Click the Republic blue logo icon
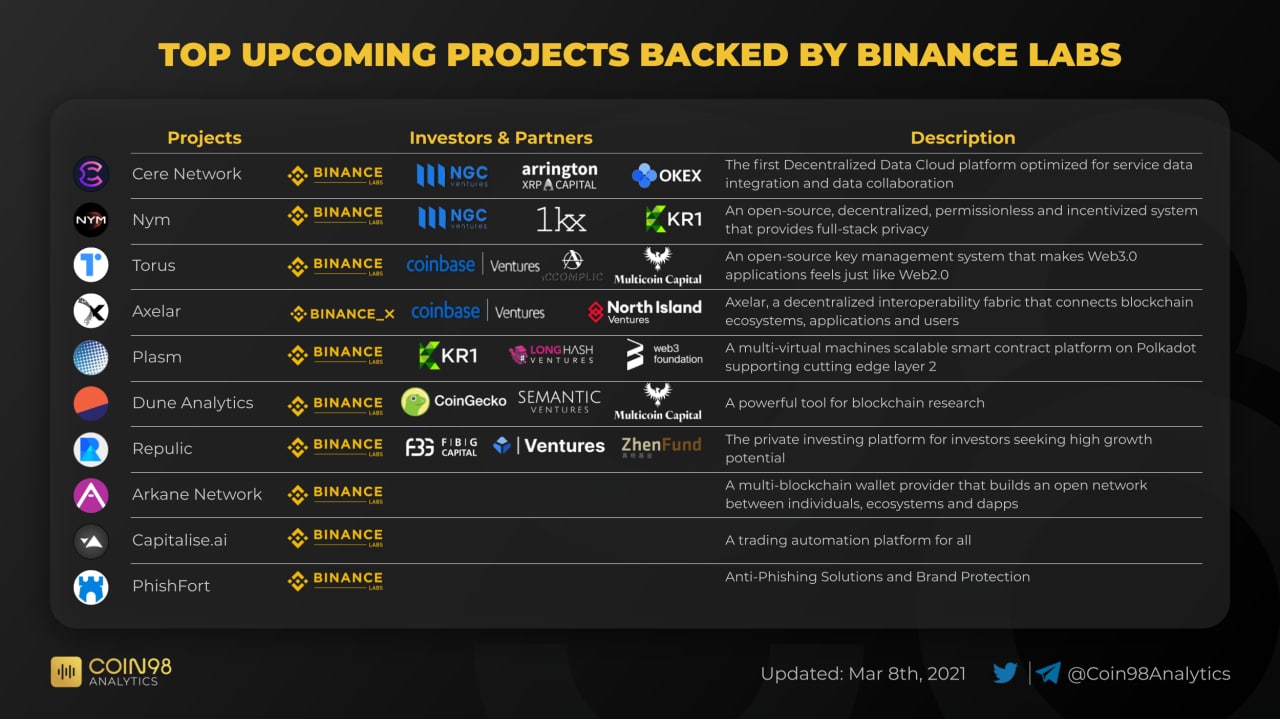Image resolution: width=1280 pixels, height=719 pixels. 91,449
